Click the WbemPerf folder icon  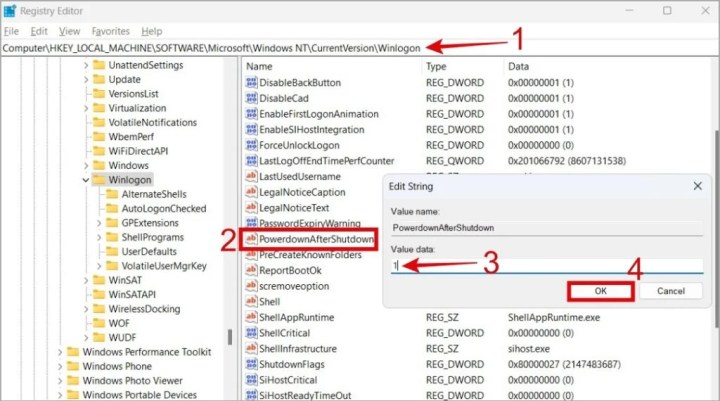(x=99, y=136)
